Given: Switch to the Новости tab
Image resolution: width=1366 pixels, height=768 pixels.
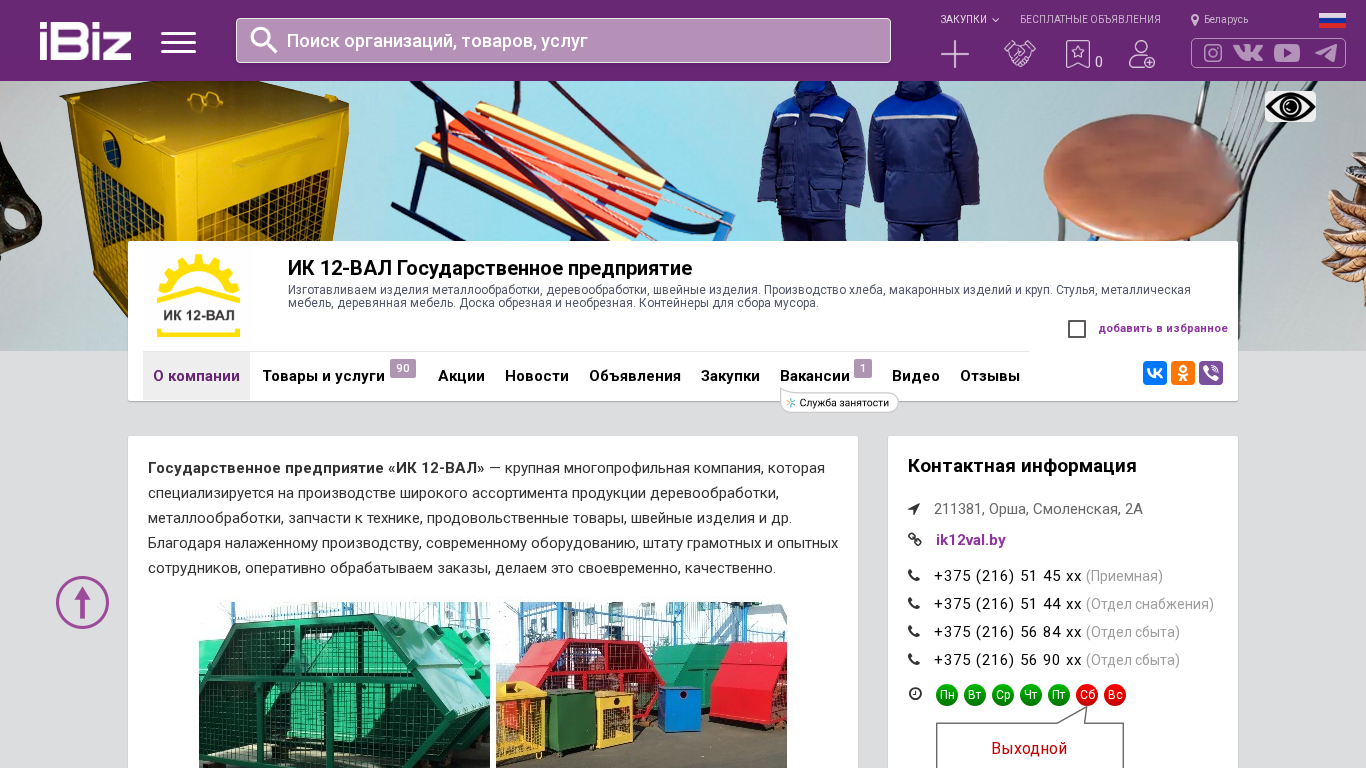Looking at the screenshot, I should tap(537, 376).
